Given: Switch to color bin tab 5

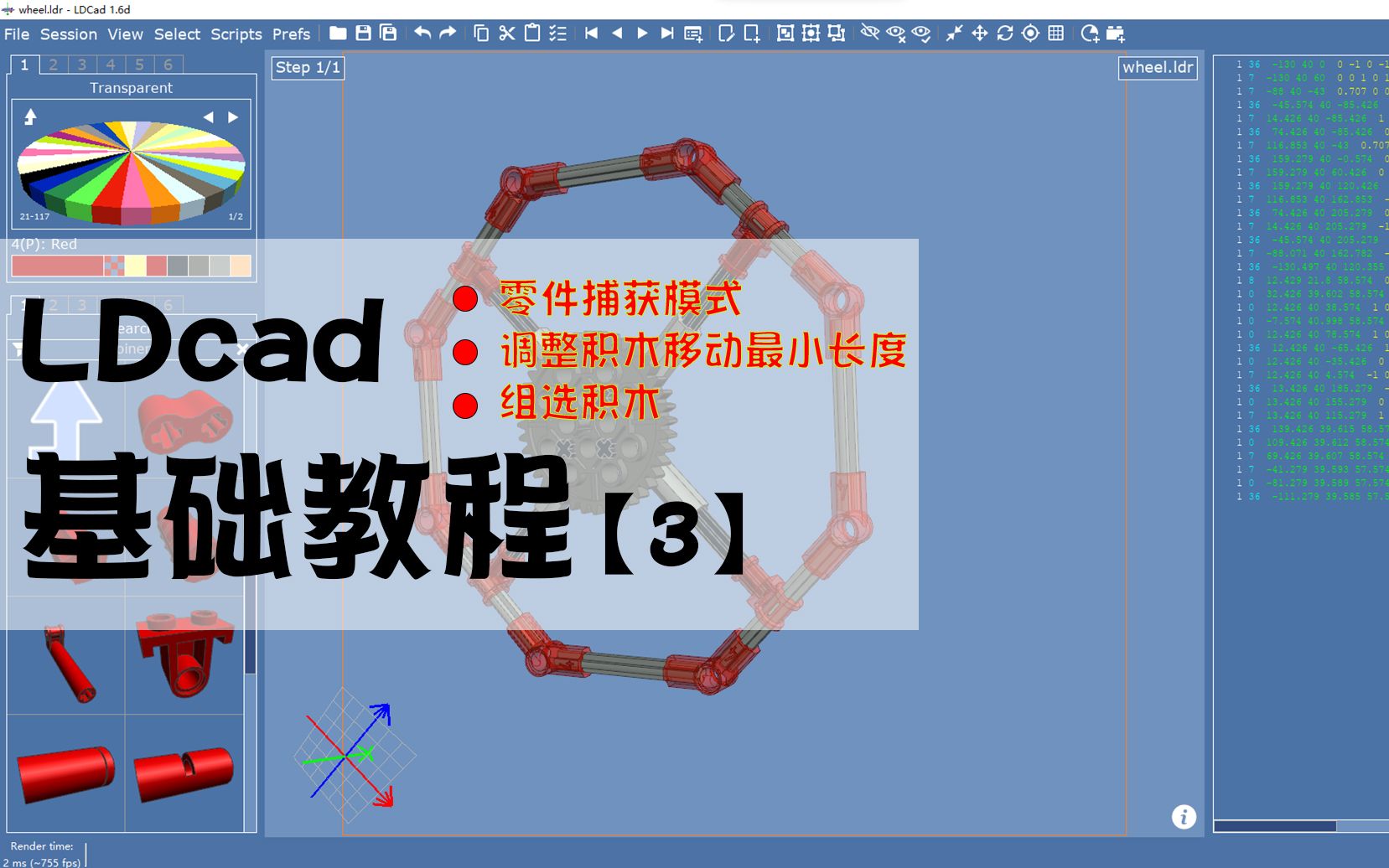Looking at the screenshot, I should [140, 65].
